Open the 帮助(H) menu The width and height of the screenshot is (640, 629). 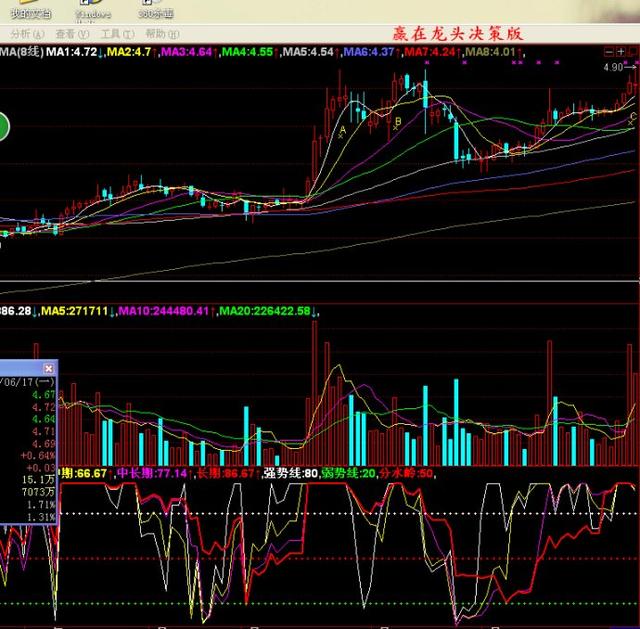162,34
